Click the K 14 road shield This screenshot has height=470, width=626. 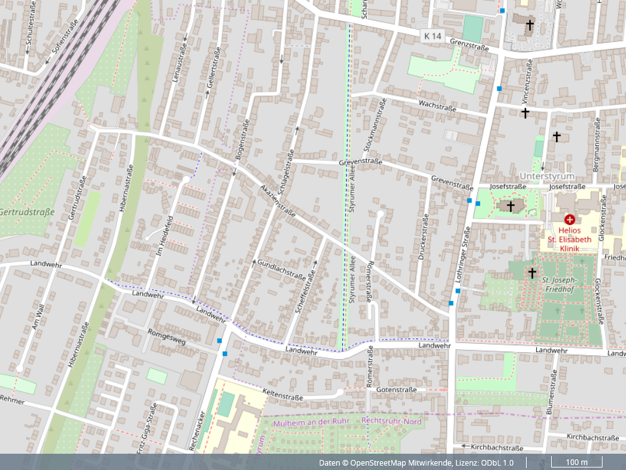point(431,36)
